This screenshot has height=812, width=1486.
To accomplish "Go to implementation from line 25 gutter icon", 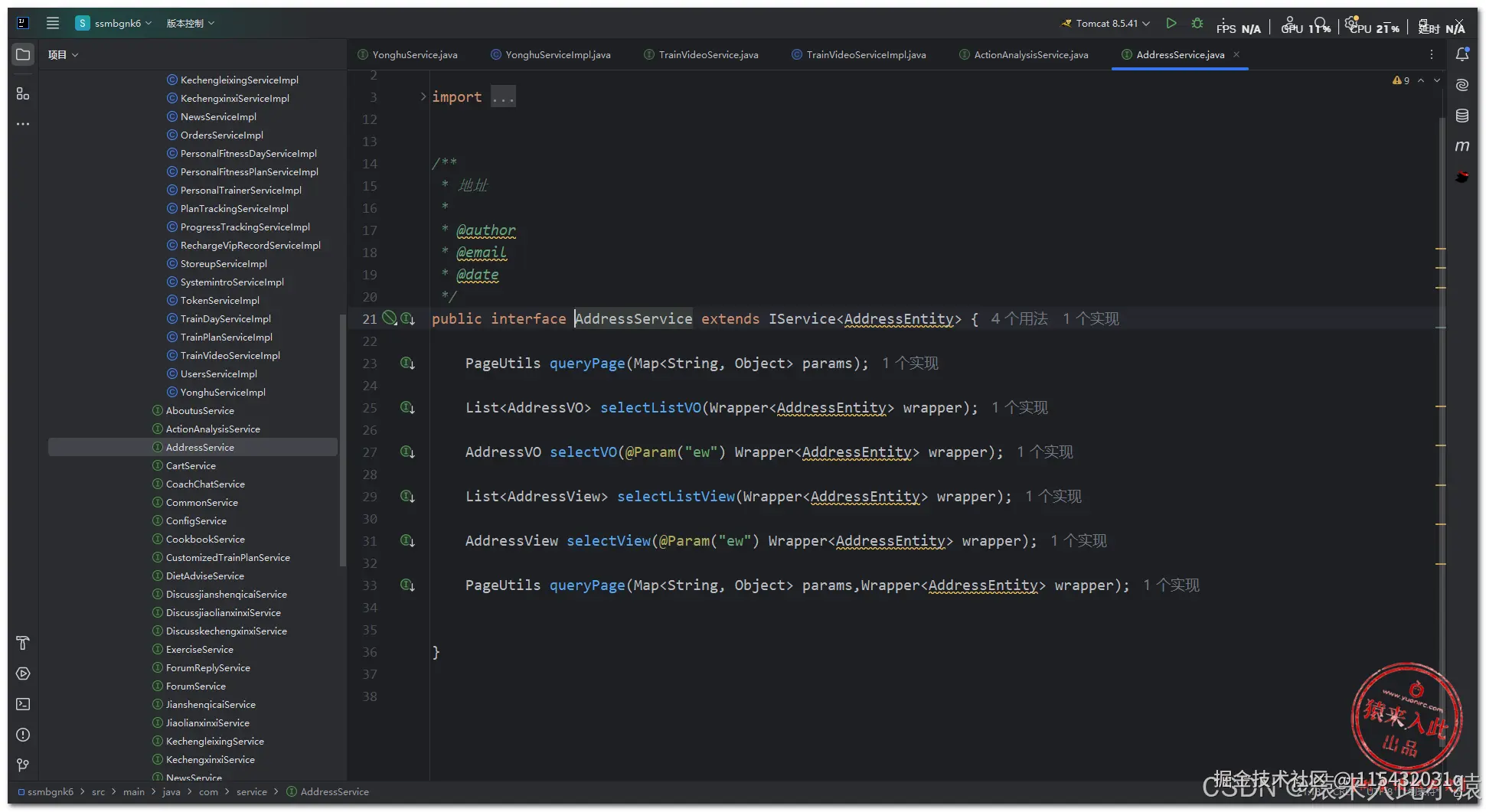I will (408, 407).
